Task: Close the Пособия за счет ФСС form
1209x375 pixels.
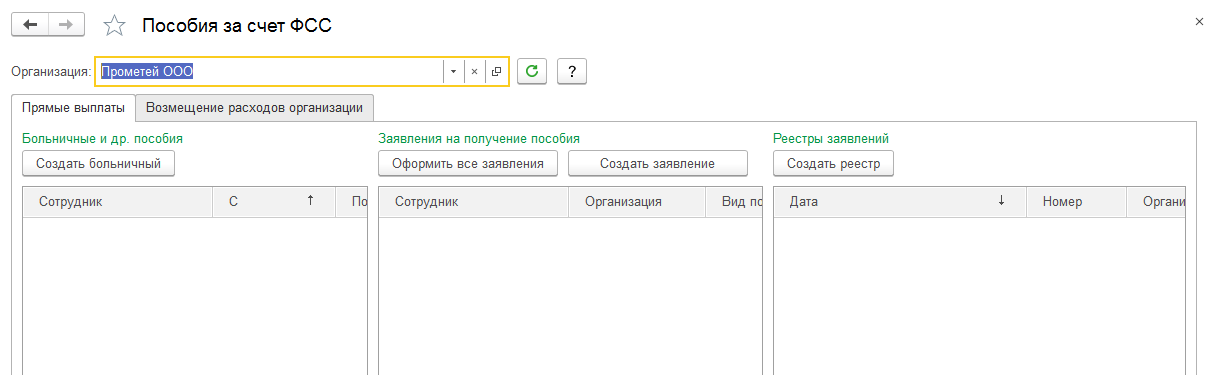Action: point(1198,21)
